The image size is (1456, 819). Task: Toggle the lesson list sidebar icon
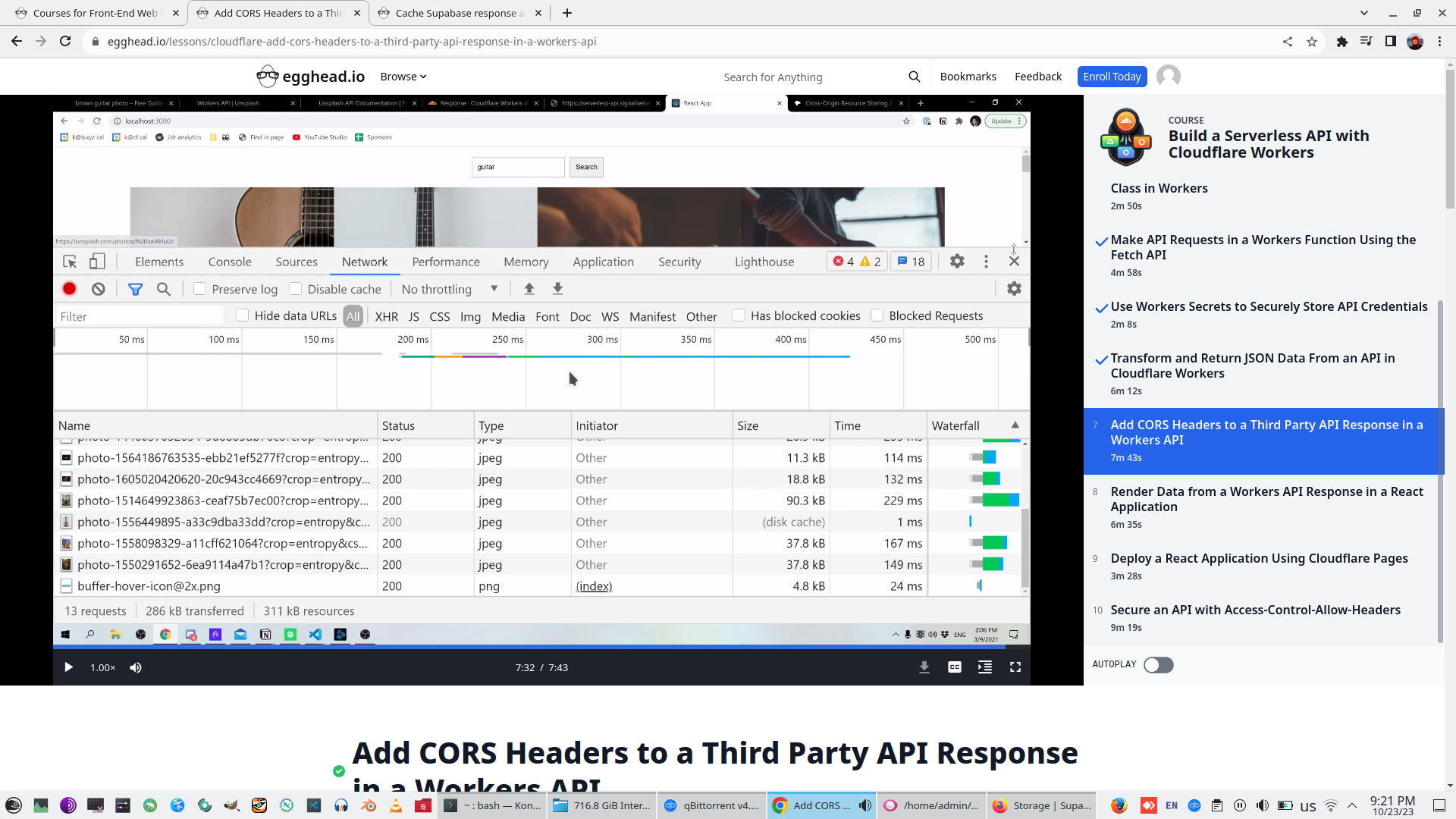pyautogui.click(x=984, y=667)
